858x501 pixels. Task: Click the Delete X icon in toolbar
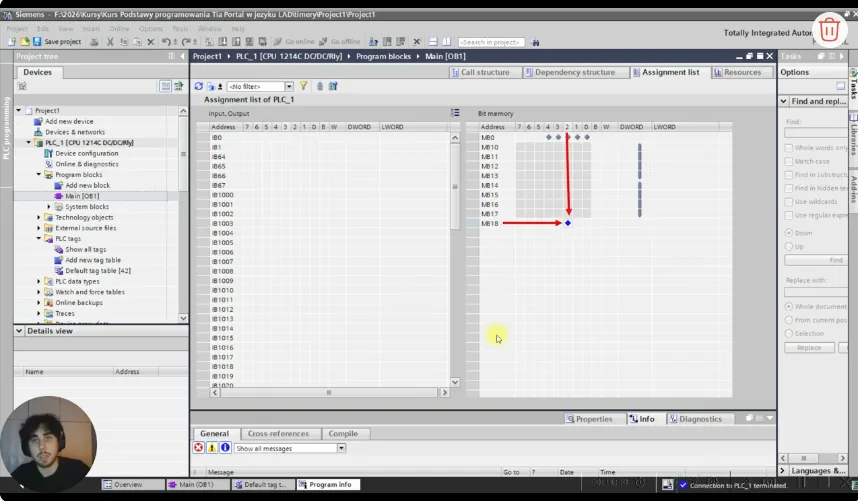pos(150,42)
